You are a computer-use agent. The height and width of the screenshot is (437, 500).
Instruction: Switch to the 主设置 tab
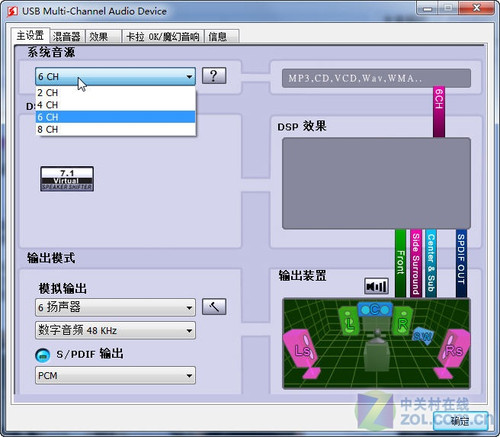[30, 35]
